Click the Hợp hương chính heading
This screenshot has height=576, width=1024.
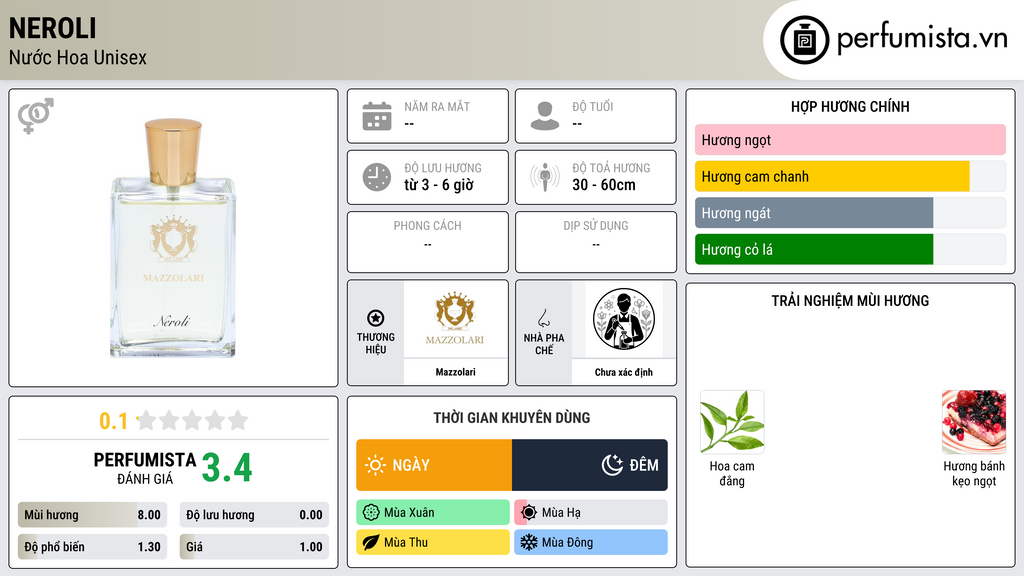pyautogui.click(x=850, y=106)
